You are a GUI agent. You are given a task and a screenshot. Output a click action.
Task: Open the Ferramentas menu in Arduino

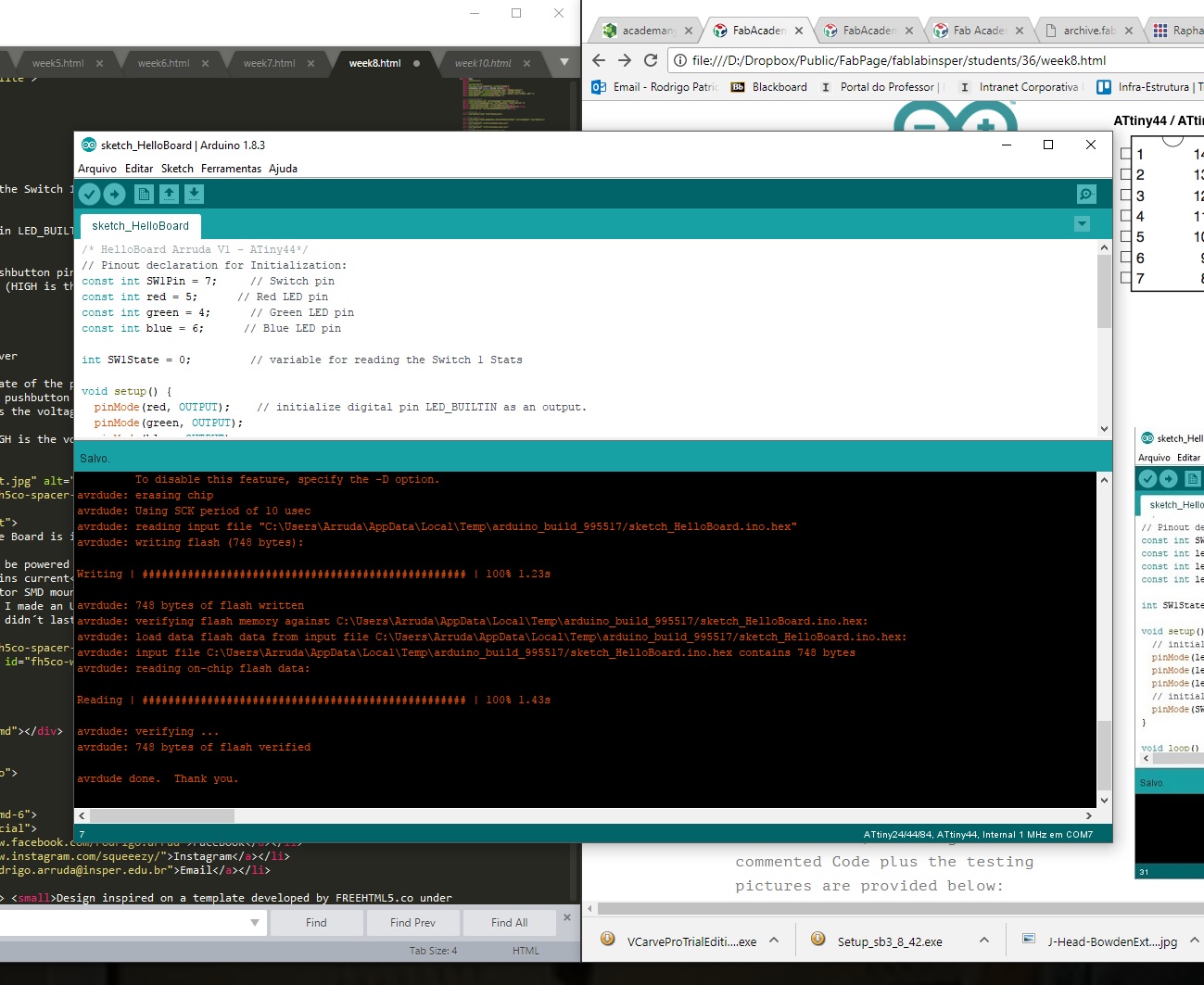coord(231,169)
